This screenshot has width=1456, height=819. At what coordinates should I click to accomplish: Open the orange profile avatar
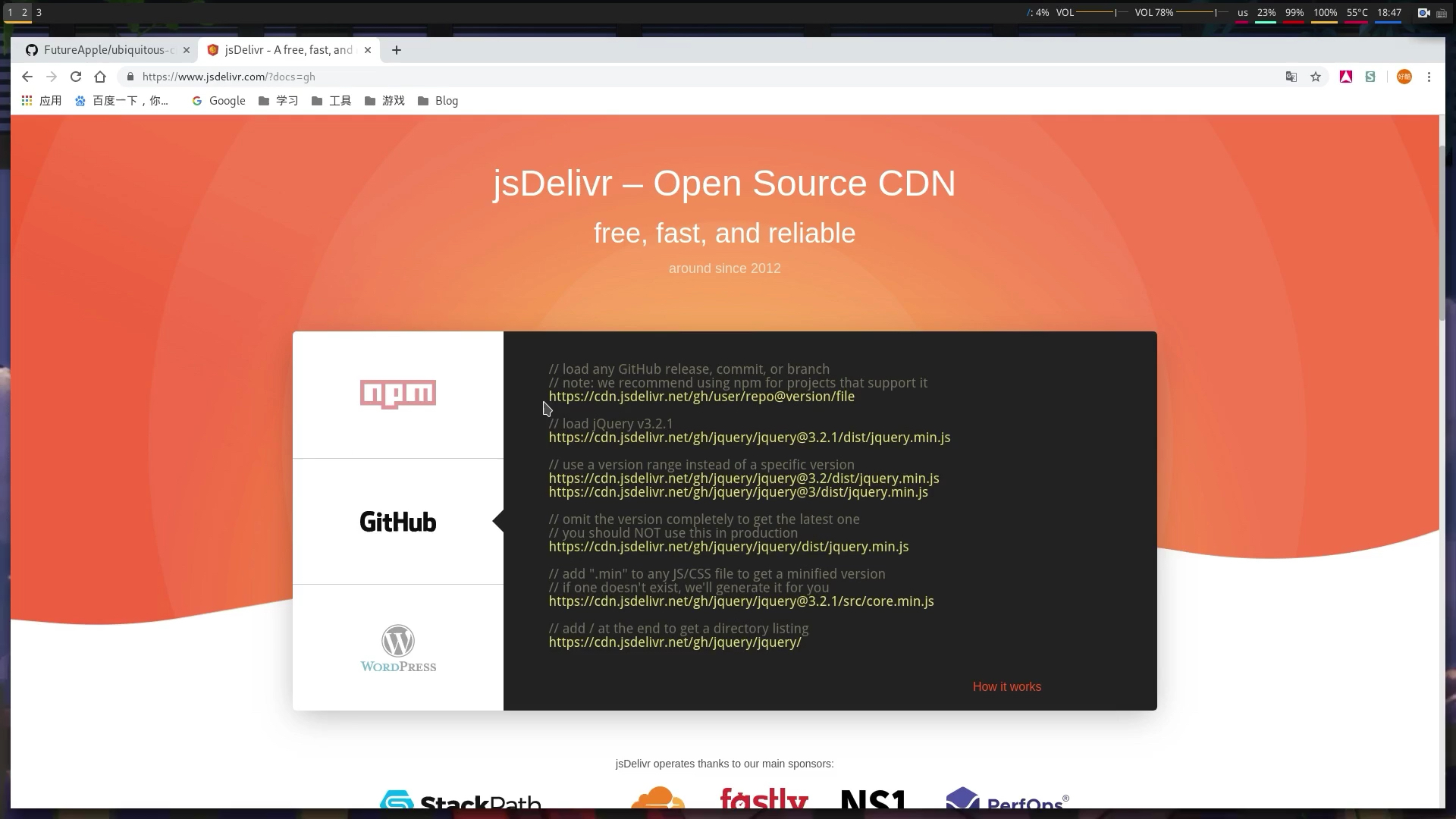[x=1404, y=77]
